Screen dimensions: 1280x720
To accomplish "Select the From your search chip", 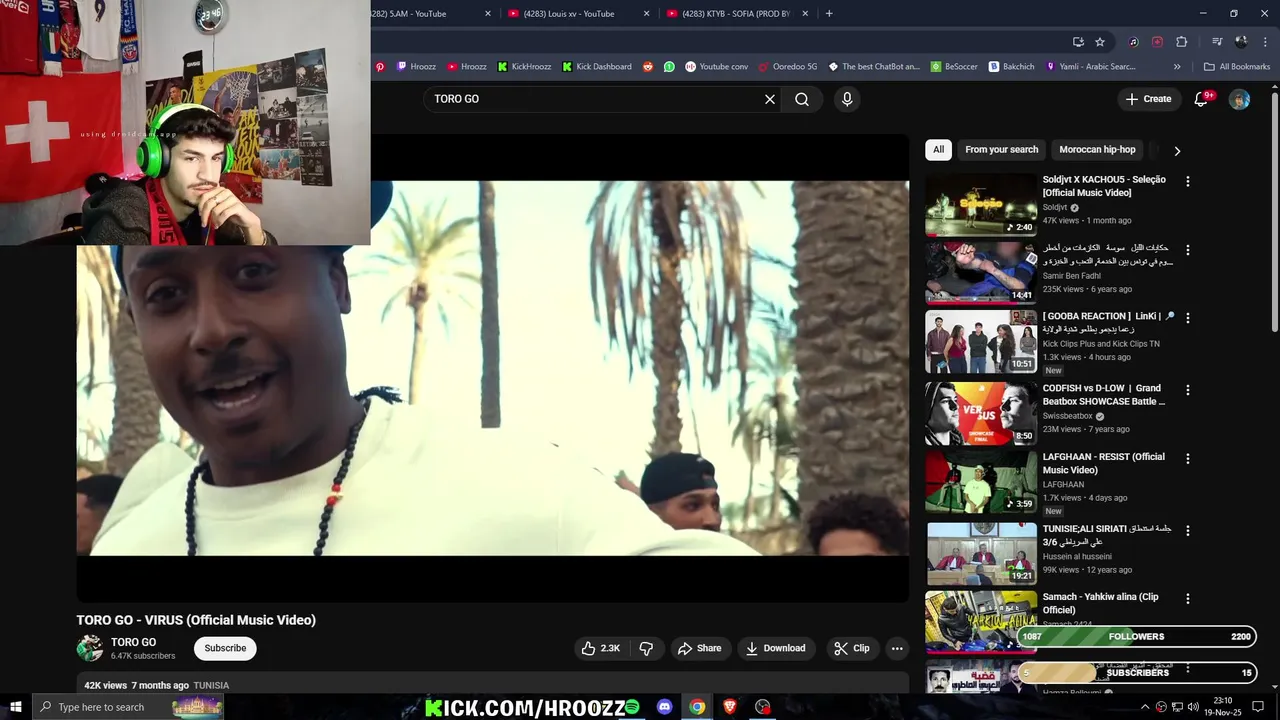I will pos(1002,150).
